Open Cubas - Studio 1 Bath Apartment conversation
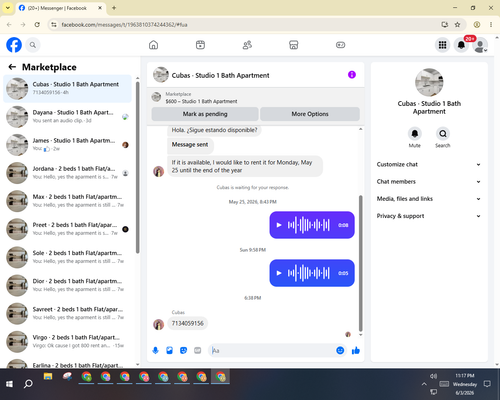Image resolution: width=500 pixels, height=400 pixels. point(67,88)
